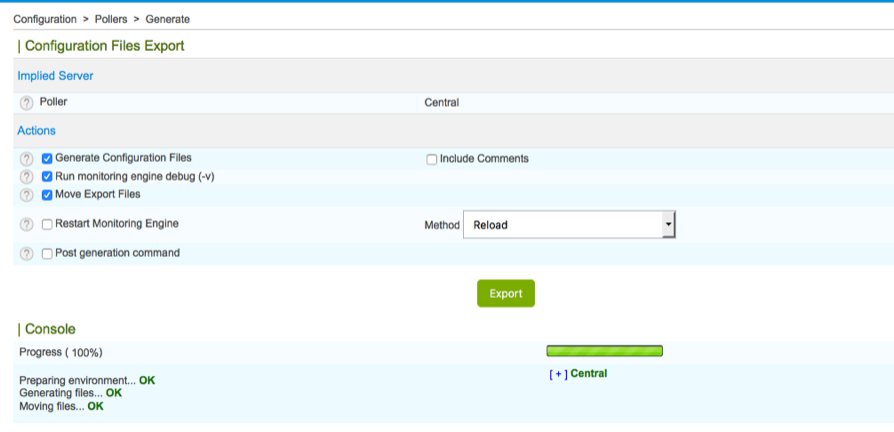Enable Restart Monitoring Engine checkbox
The height and width of the screenshot is (432, 894).
(47, 225)
